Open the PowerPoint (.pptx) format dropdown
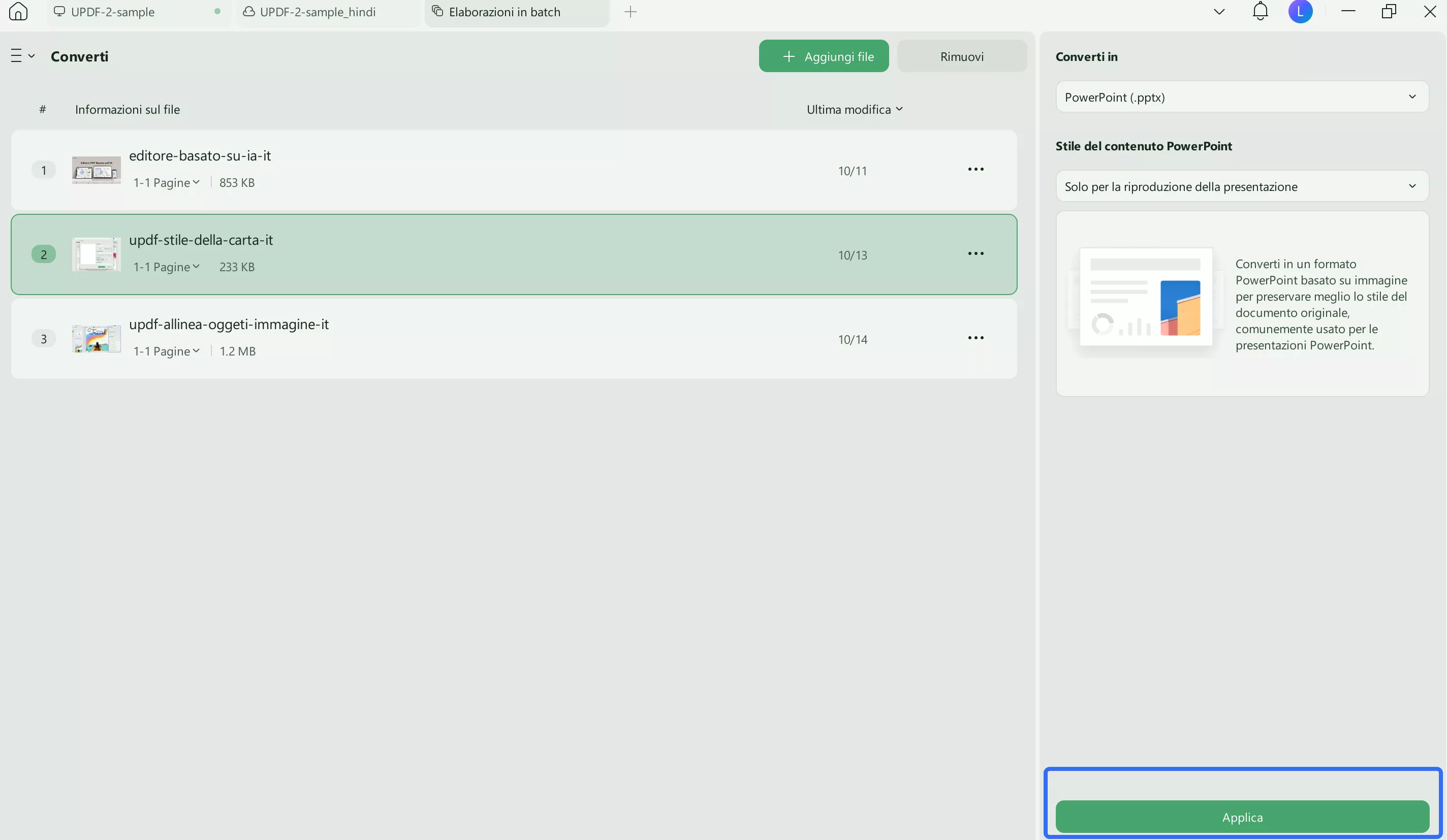 click(x=1241, y=97)
